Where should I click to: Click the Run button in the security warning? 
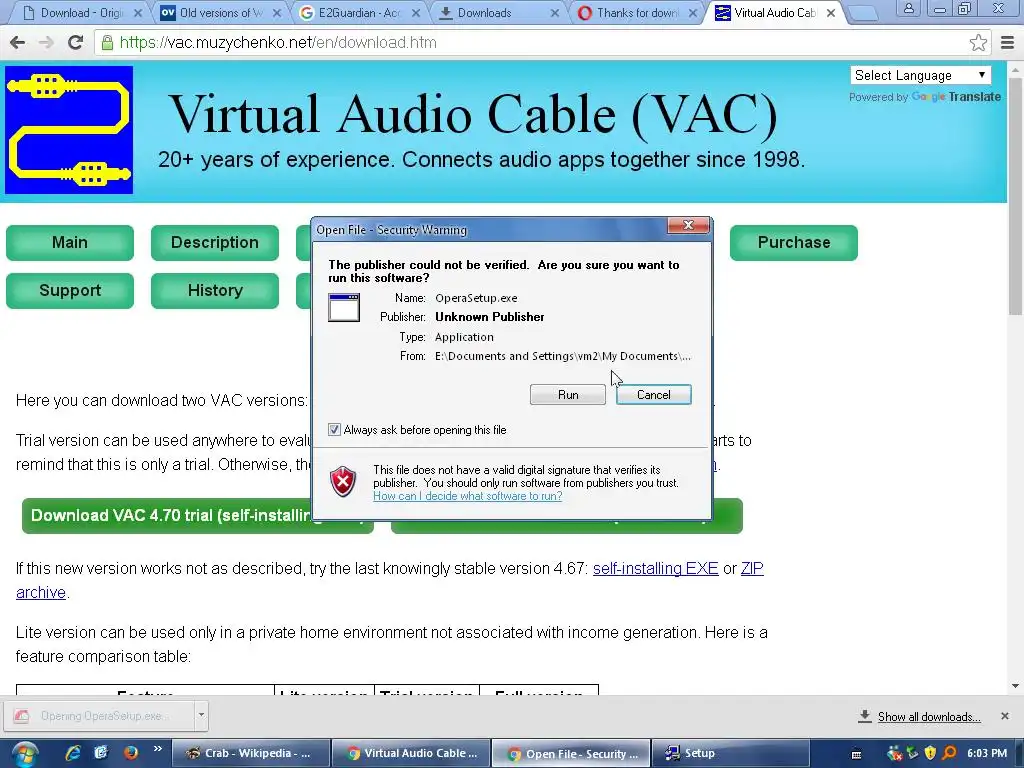click(568, 394)
